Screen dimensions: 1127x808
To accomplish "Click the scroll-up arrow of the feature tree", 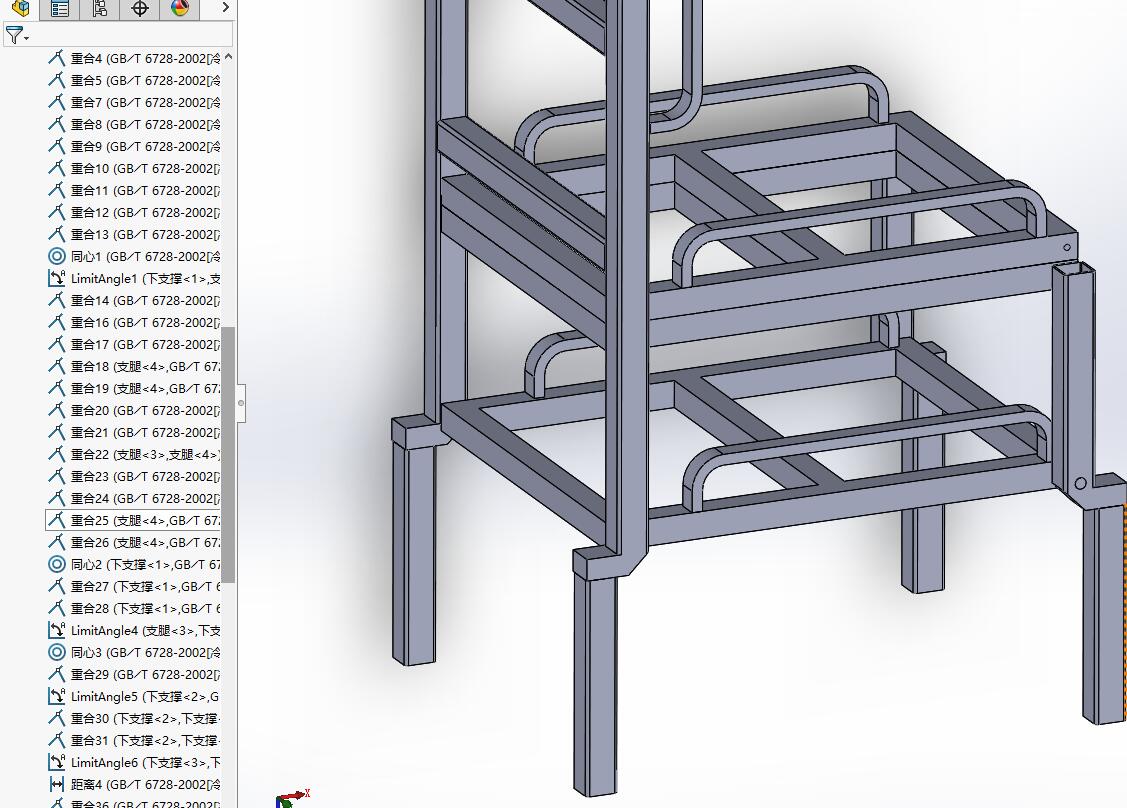I will pos(229,56).
